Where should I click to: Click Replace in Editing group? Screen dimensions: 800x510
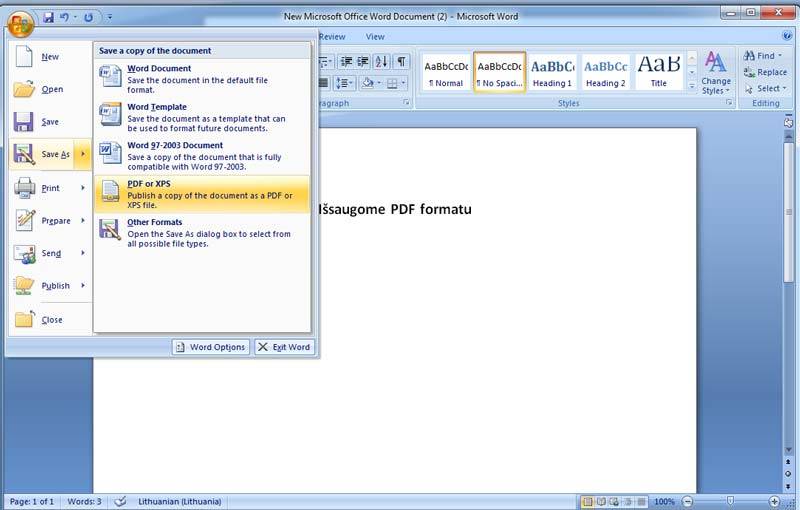pyautogui.click(x=765, y=72)
